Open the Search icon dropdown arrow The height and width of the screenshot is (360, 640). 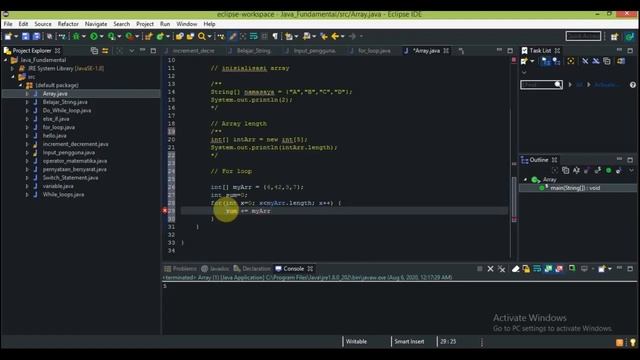point(209,36)
